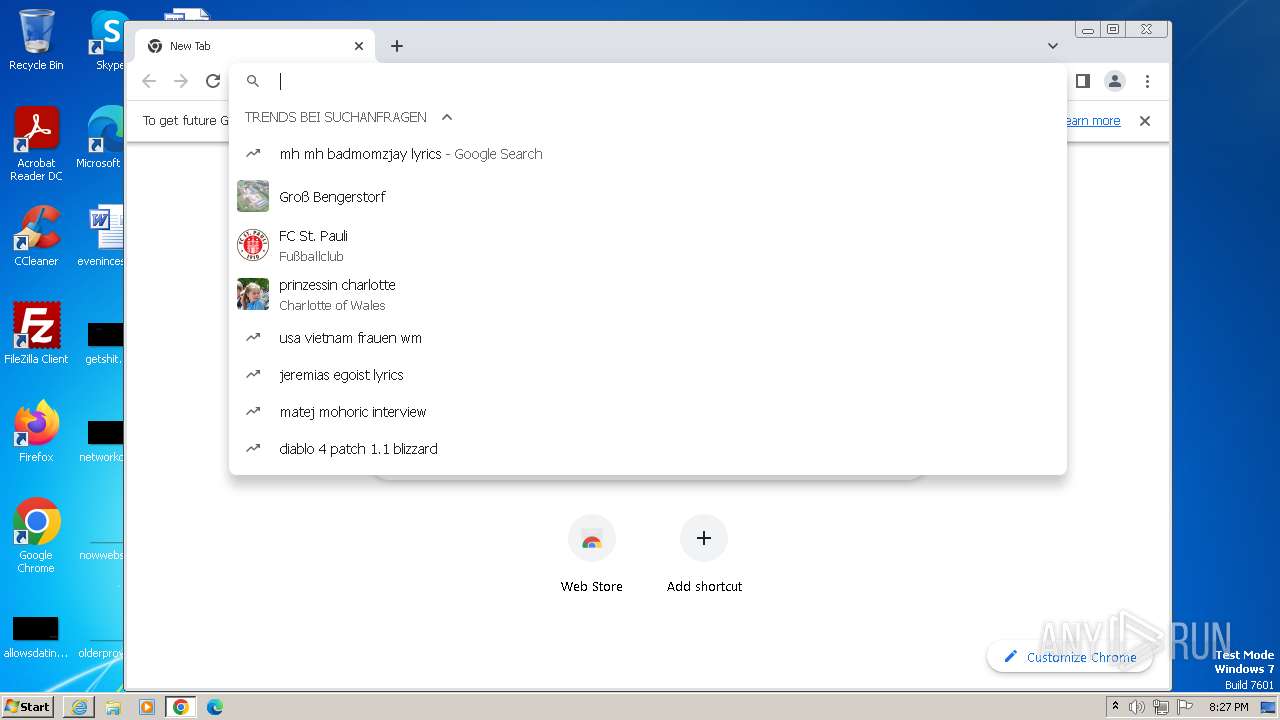Open the new tab plus button
The height and width of the screenshot is (720, 1280).
[397, 46]
